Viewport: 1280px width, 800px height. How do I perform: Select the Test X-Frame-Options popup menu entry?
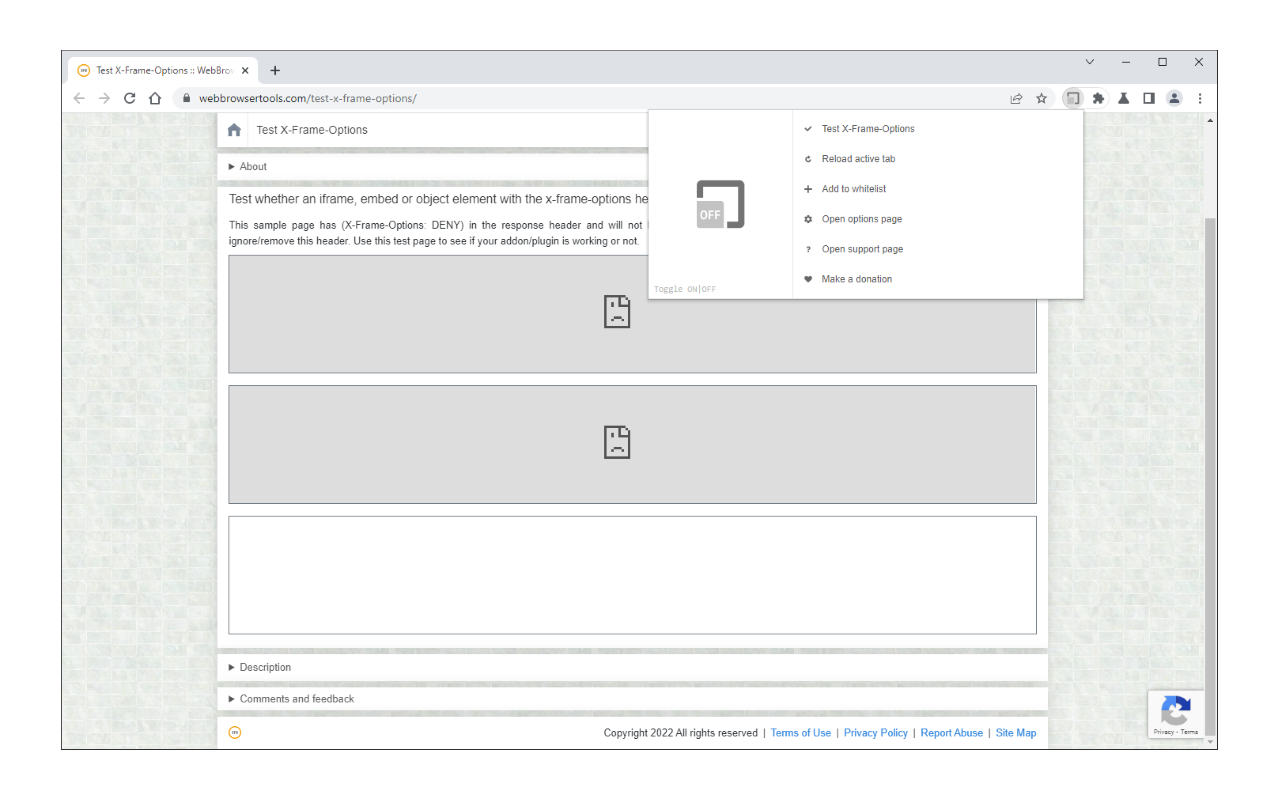click(868, 128)
